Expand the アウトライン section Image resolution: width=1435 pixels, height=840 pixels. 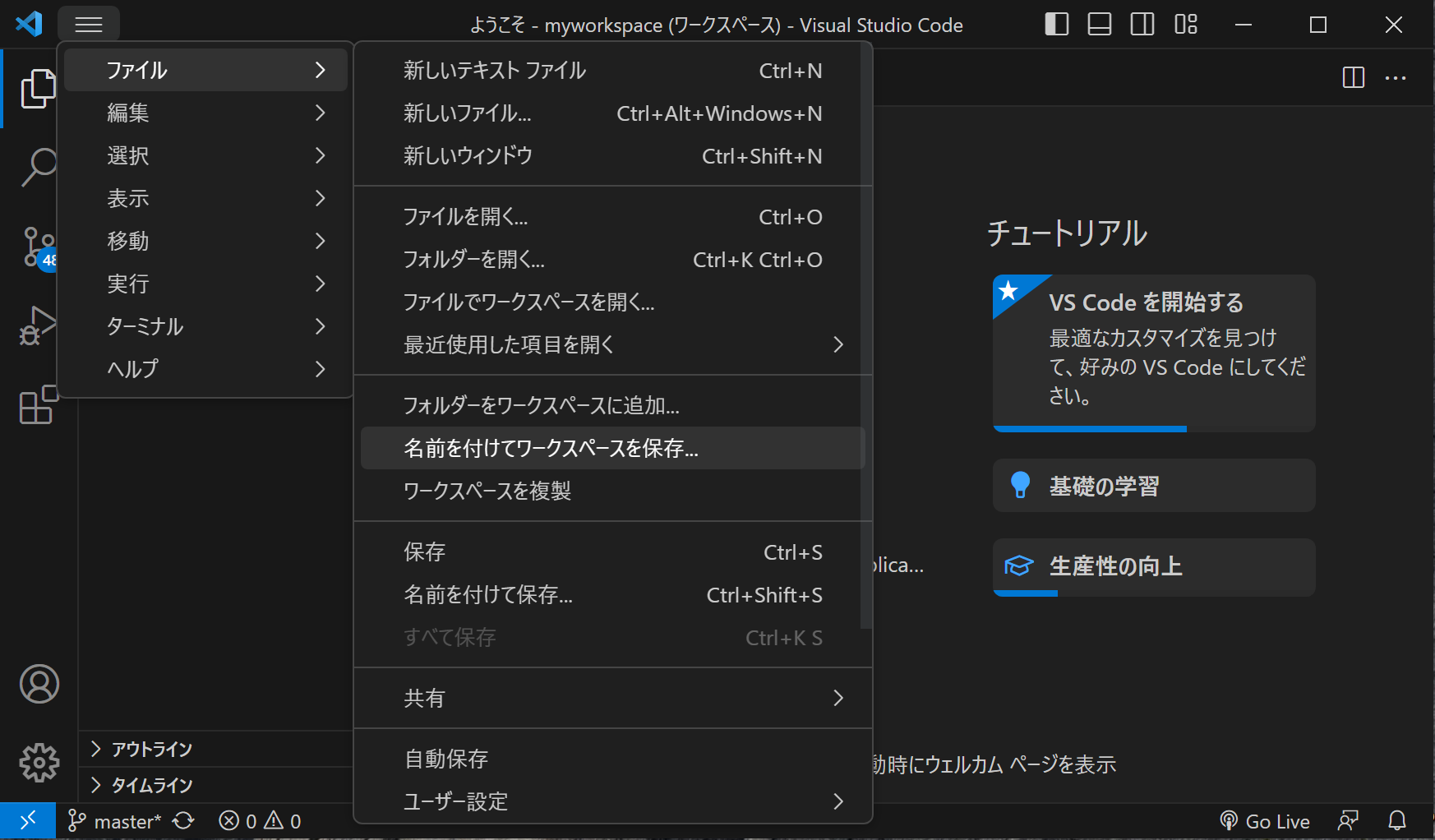(x=215, y=749)
